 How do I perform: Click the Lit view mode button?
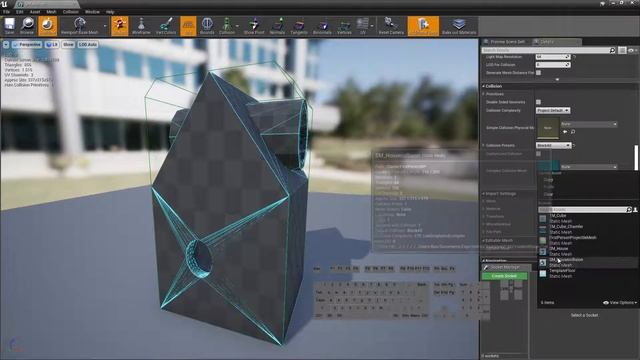pyautogui.click(x=52, y=44)
